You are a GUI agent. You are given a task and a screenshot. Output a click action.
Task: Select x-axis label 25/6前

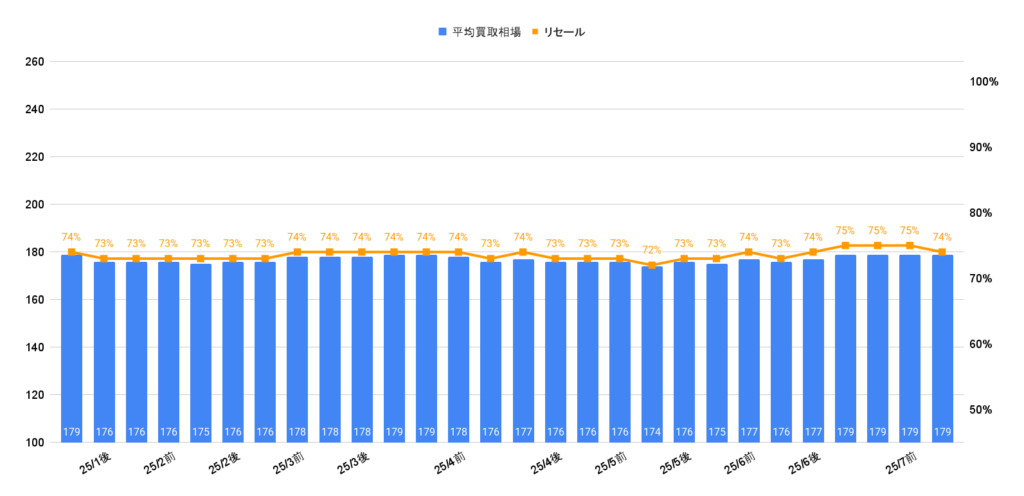click(x=741, y=465)
